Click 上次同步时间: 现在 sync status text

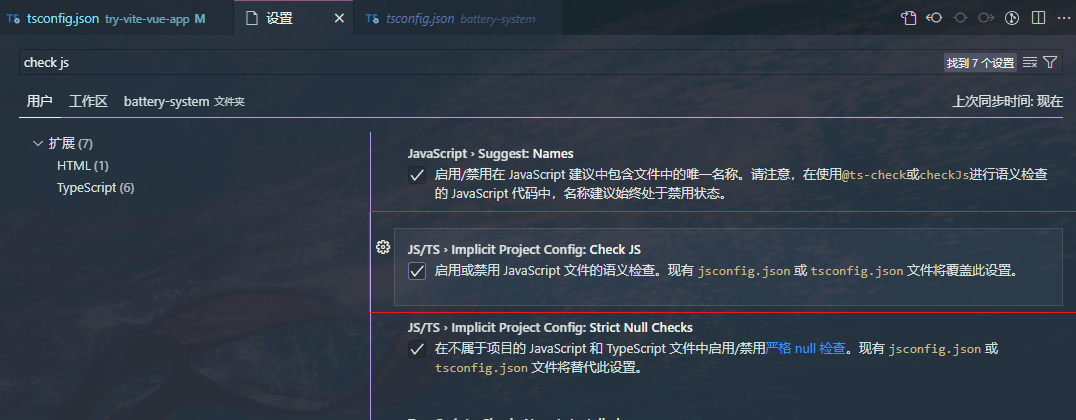1008,102
